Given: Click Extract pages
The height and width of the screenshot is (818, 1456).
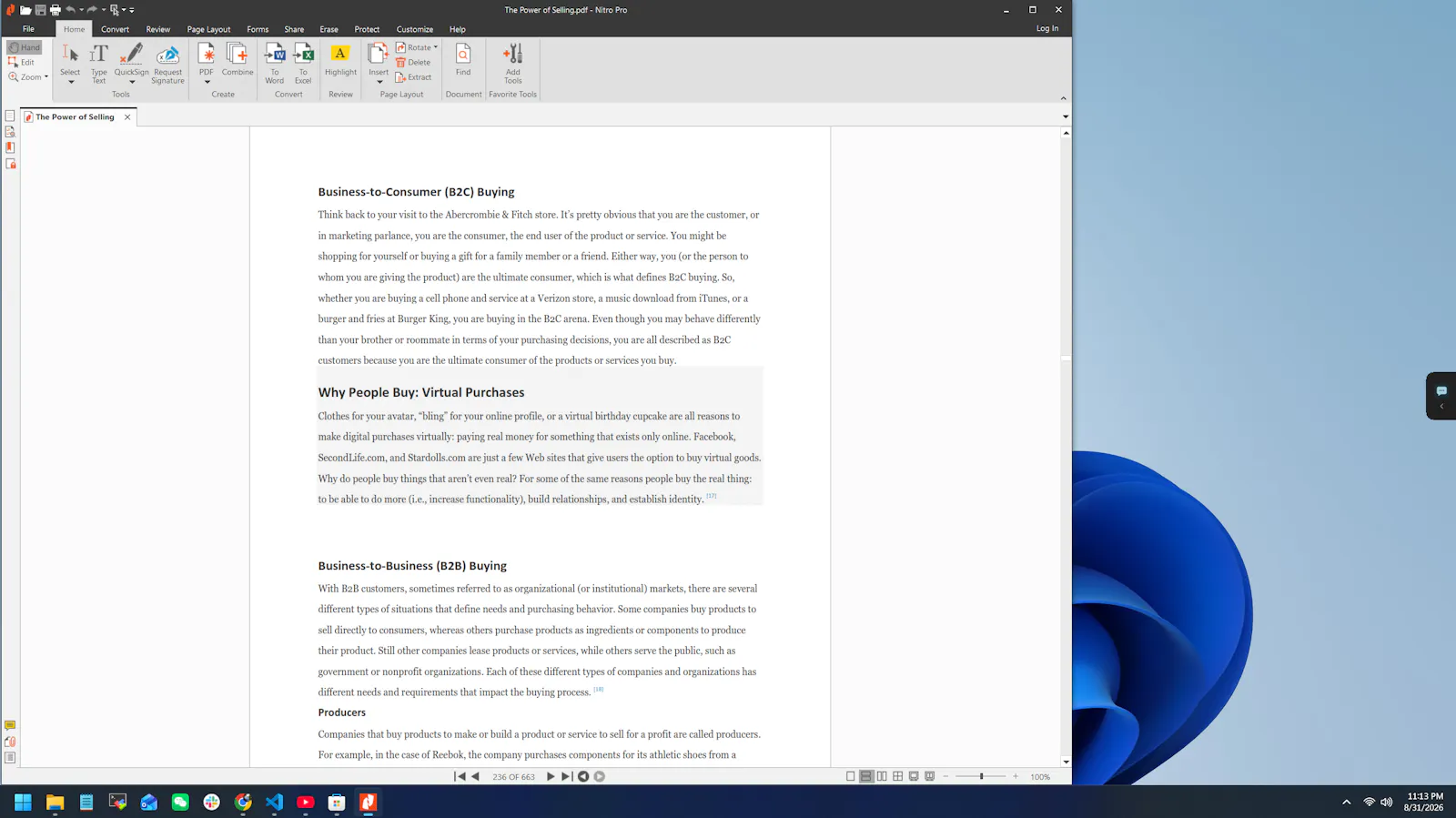Looking at the screenshot, I should [x=414, y=77].
